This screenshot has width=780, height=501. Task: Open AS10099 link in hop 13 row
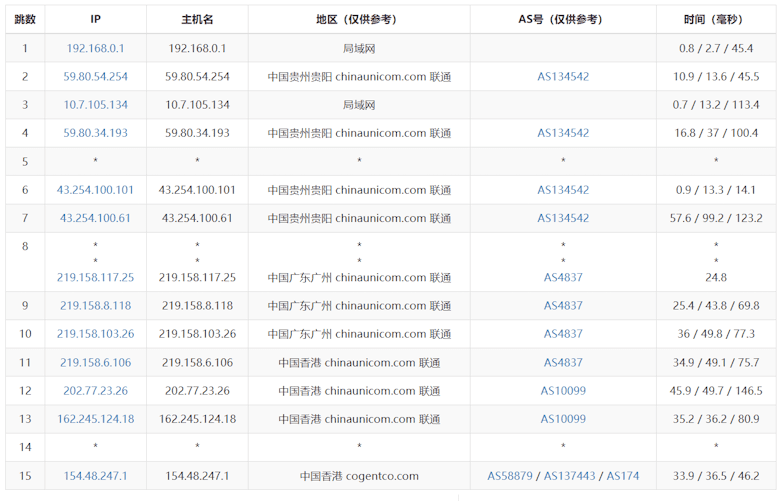point(563,419)
